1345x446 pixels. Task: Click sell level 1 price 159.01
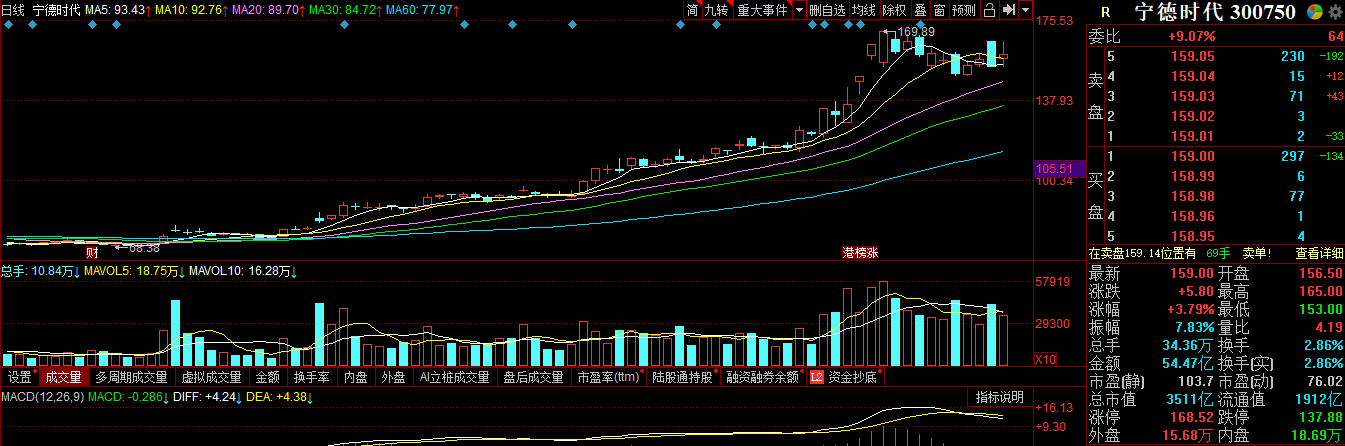coord(1192,136)
